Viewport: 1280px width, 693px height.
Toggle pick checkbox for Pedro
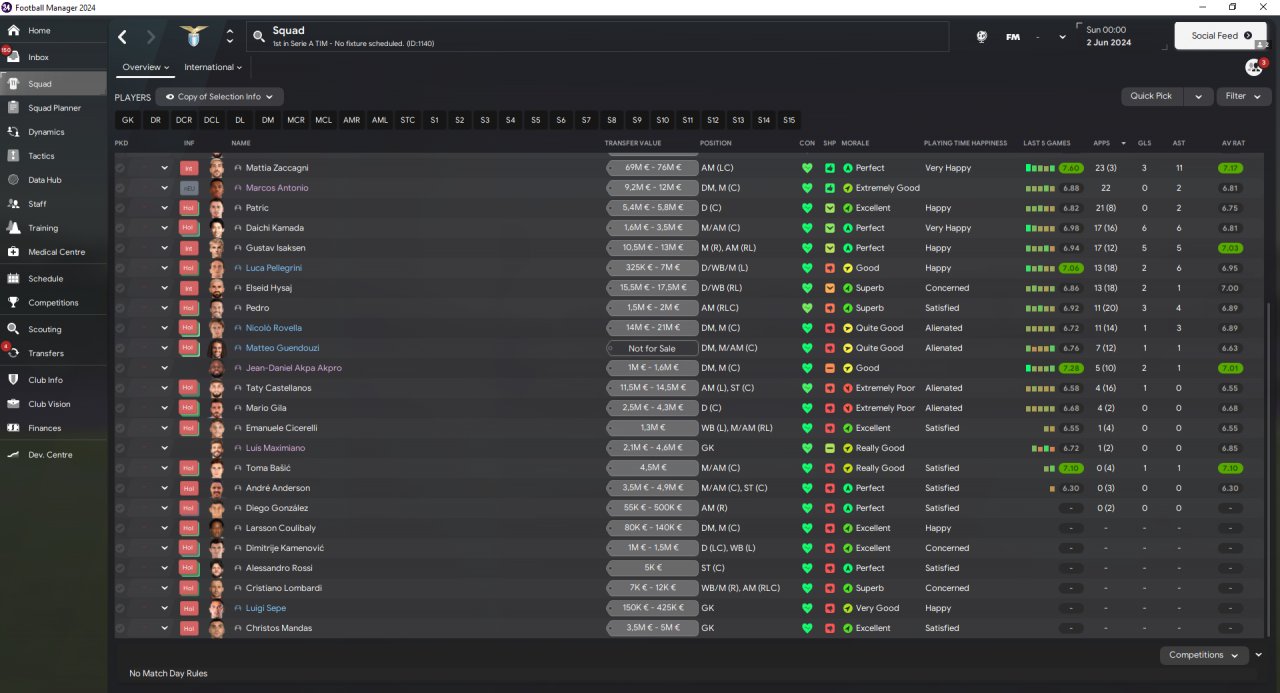120,308
